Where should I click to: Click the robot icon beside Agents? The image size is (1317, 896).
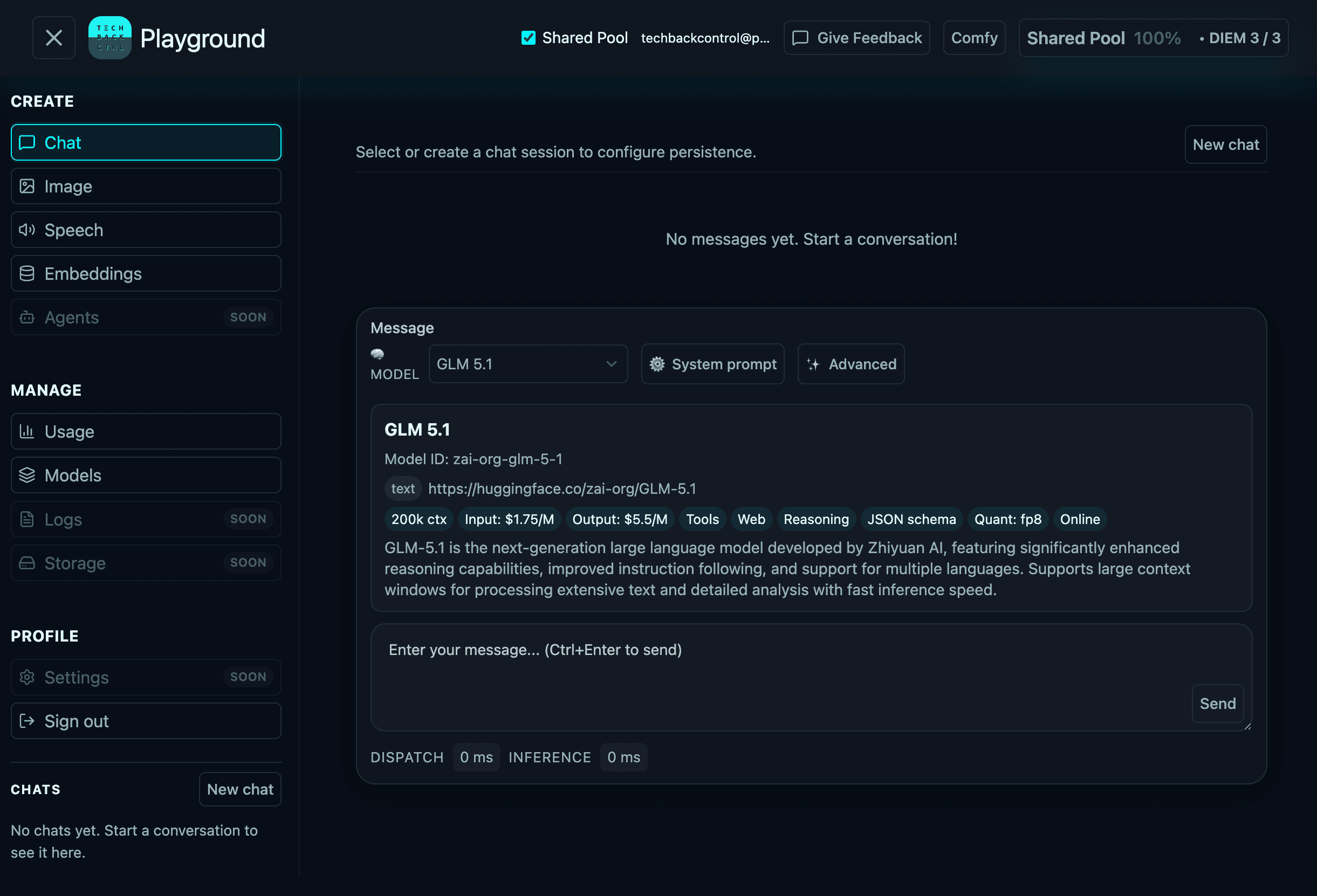tap(27, 317)
